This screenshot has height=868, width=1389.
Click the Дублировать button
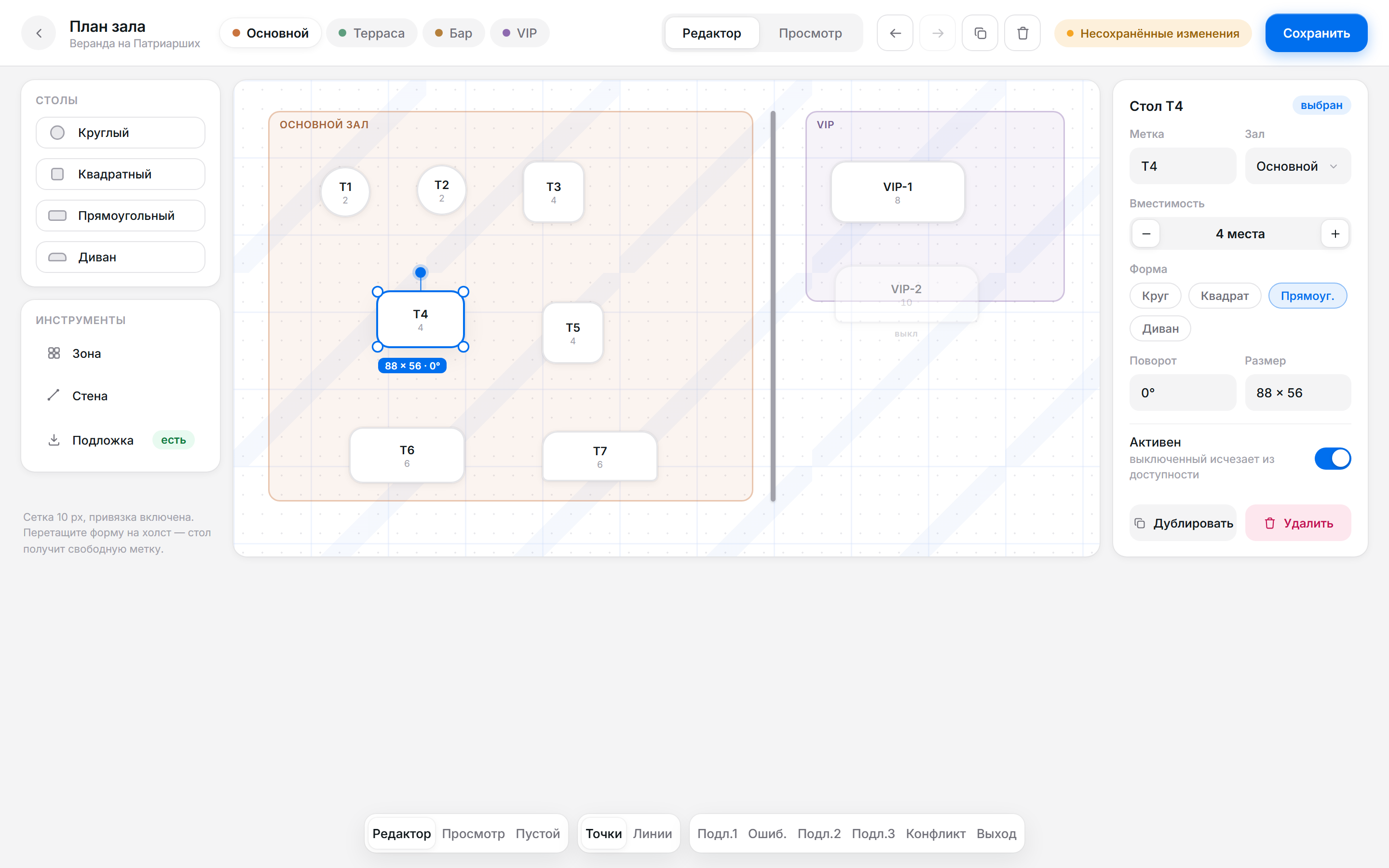point(1183,523)
